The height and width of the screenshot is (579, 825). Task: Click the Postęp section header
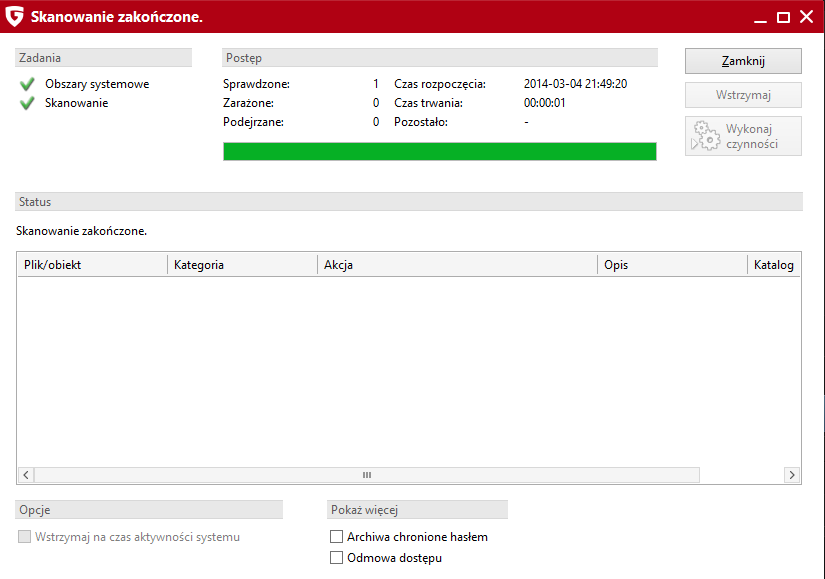pyautogui.click(x=440, y=58)
